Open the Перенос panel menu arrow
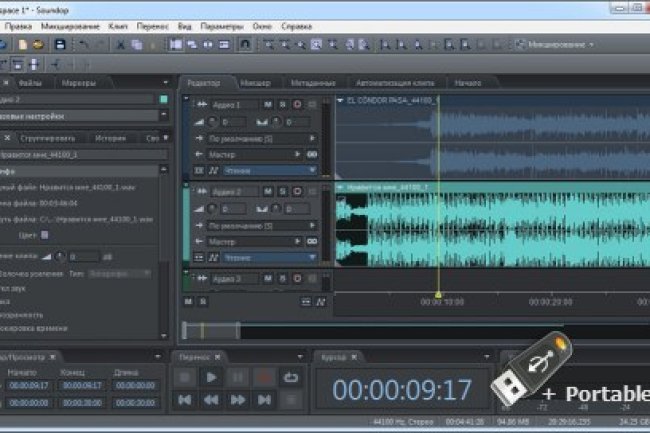This screenshot has width=650, height=433. tap(300, 356)
